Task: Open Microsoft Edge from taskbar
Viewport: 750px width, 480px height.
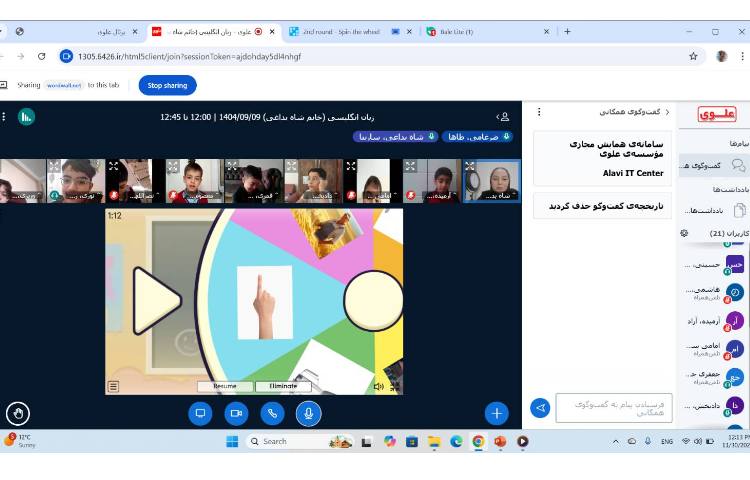Action: coord(456,442)
